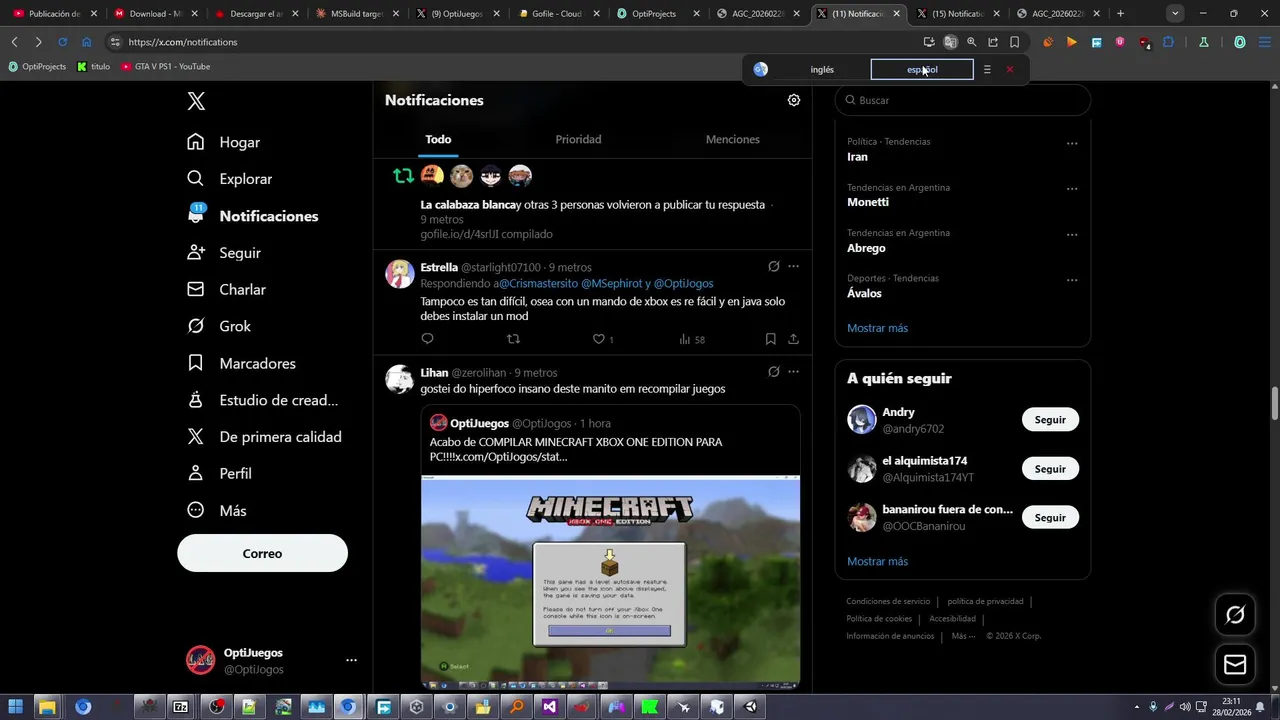Bookmark Estrella's reply
This screenshot has height=720, width=1280.
(770, 339)
